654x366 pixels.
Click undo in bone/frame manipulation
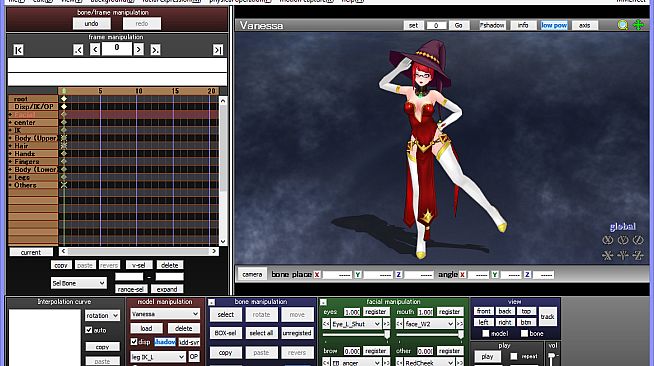[x=92, y=24]
